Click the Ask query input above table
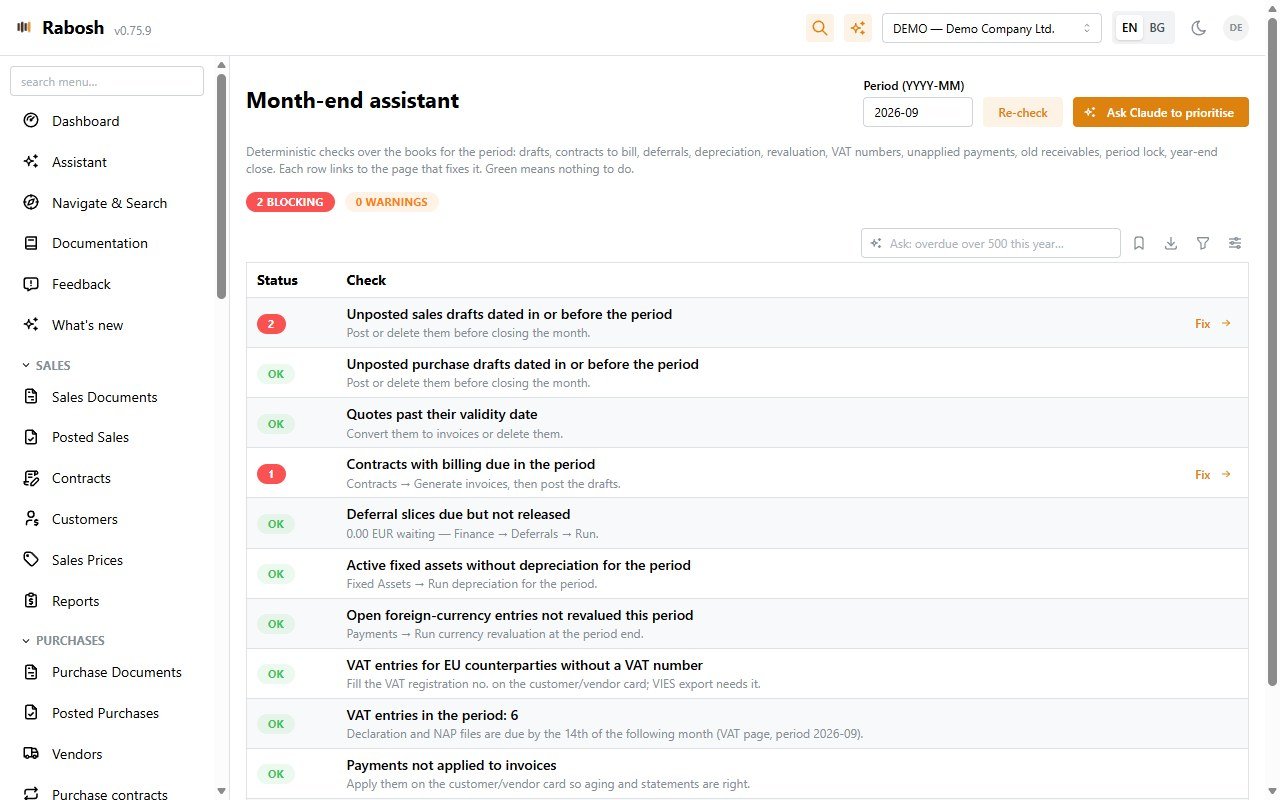The width and height of the screenshot is (1280, 800). point(991,243)
